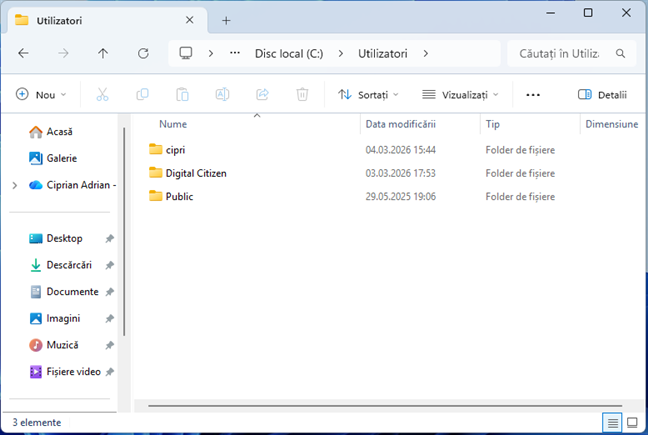The height and width of the screenshot is (435, 648).
Task: Click the Utilizatori breadcrumb segment
Action: coord(383,54)
